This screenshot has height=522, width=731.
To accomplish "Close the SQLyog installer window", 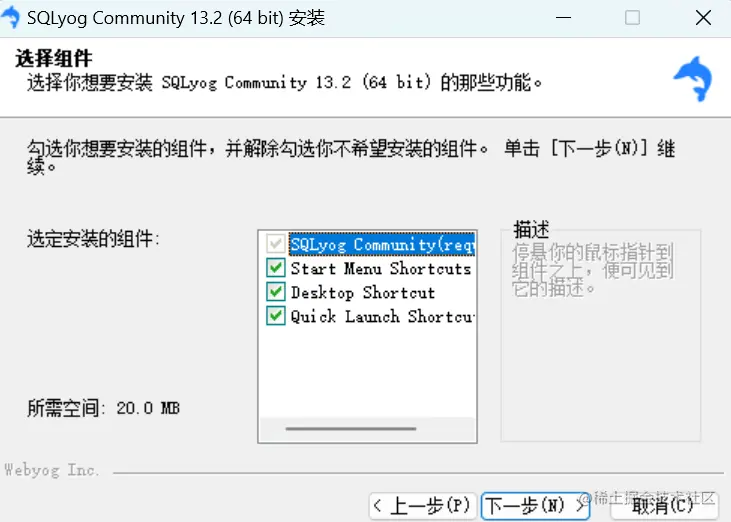I will pyautogui.click(x=703, y=18).
